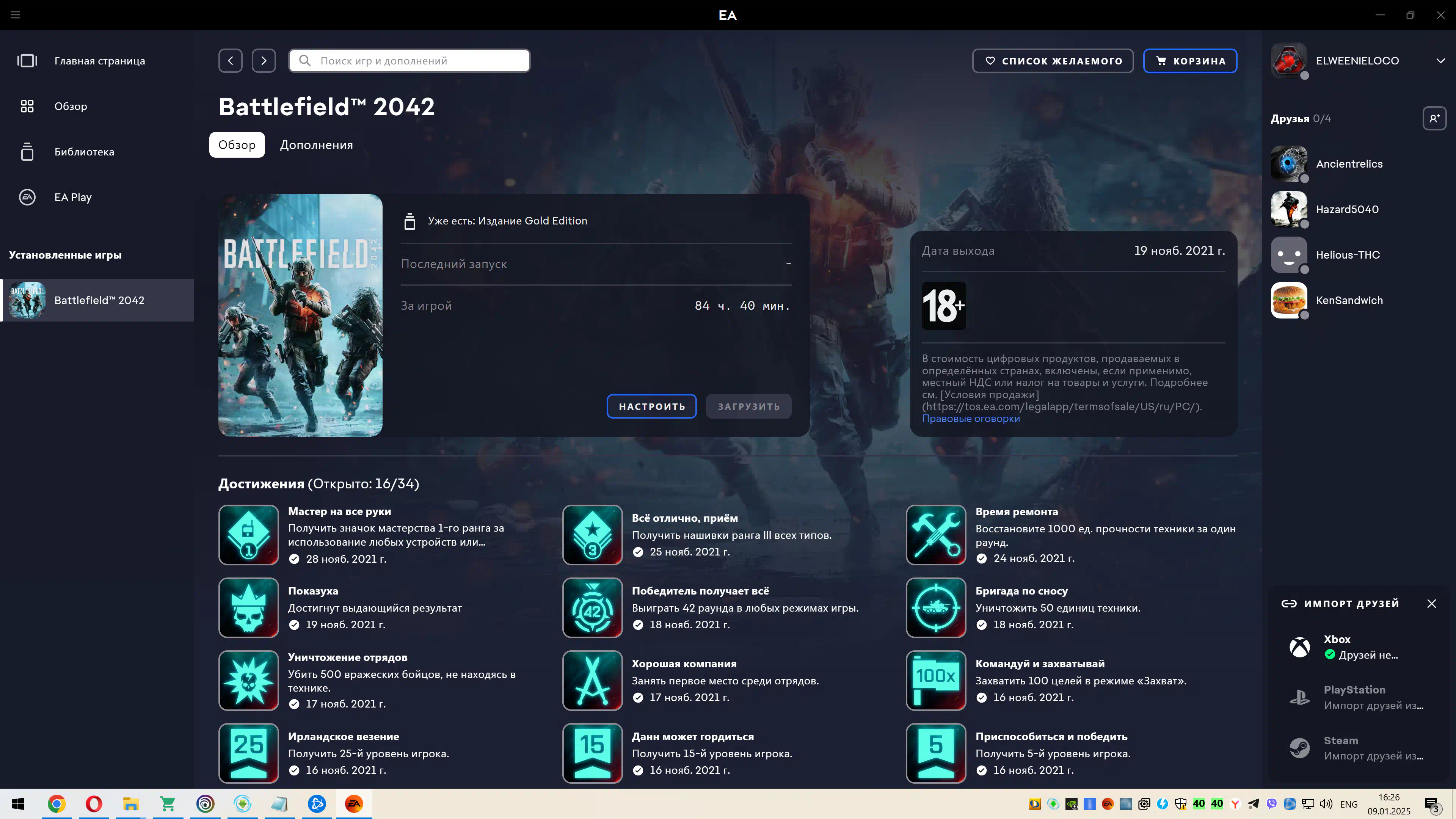1456x819 pixels.
Task: Focus the game search field
Action: pyautogui.click(x=409, y=61)
